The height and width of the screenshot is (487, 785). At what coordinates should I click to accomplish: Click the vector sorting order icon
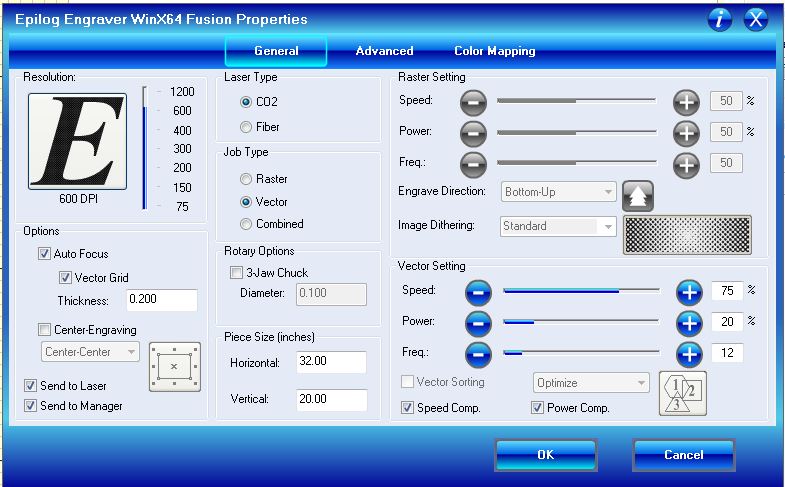point(683,393)
